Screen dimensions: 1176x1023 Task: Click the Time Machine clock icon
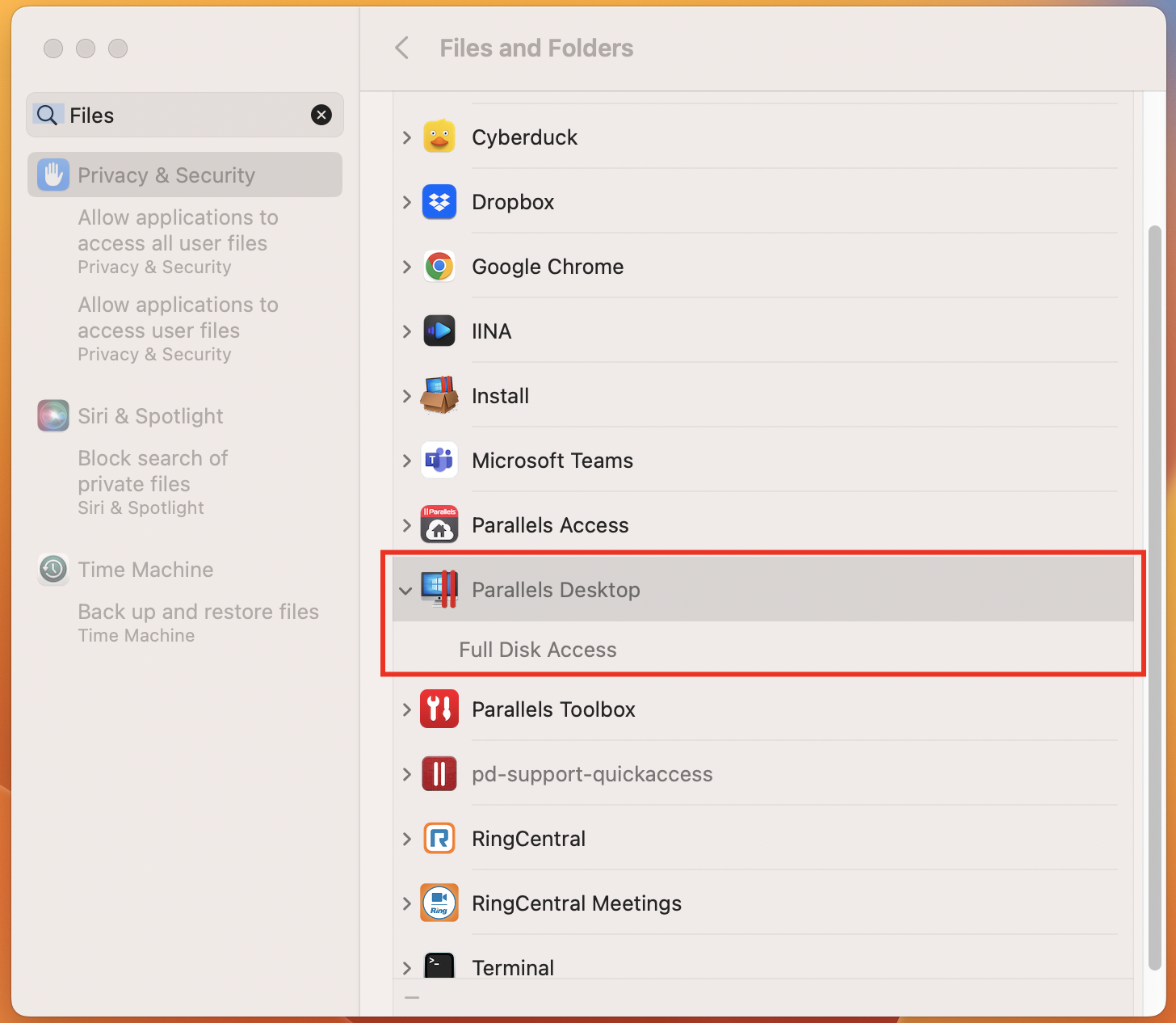(53, 569)
